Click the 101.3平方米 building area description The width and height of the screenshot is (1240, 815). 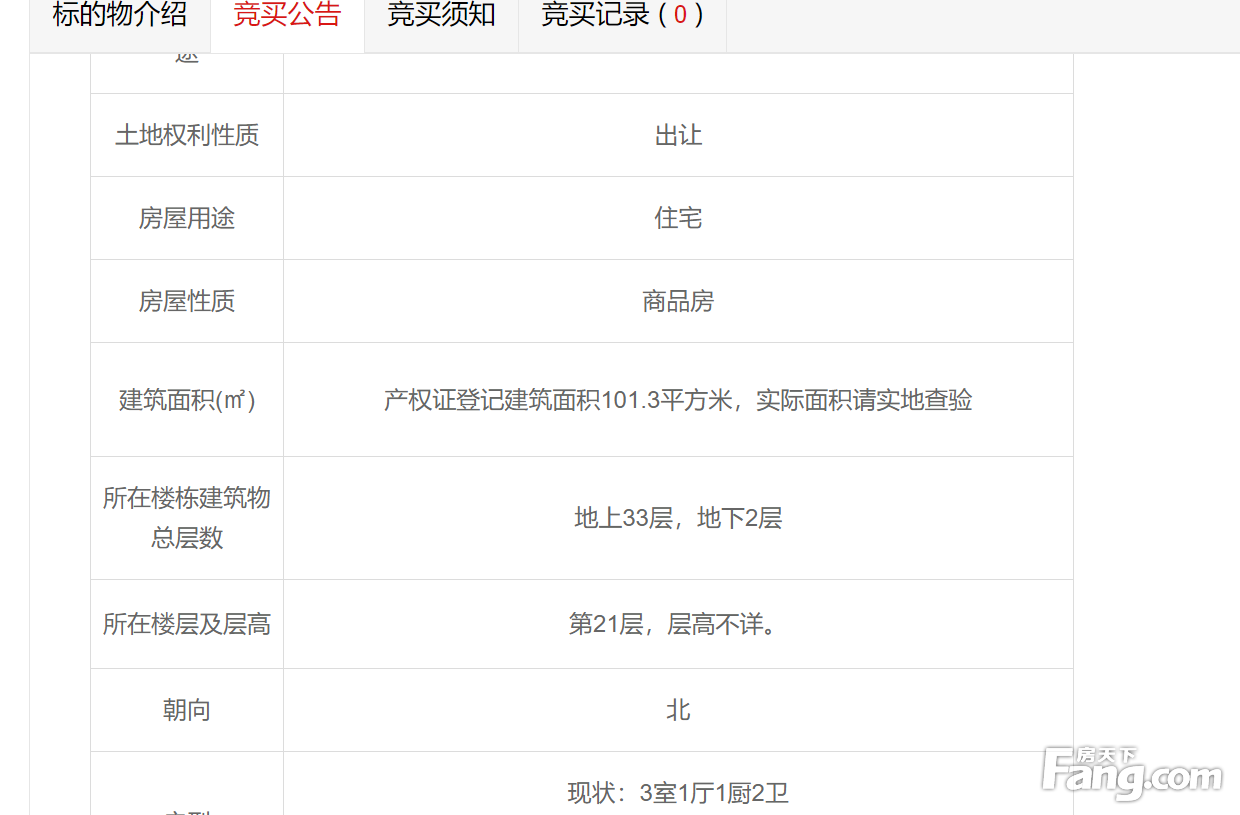click(678, 401)
